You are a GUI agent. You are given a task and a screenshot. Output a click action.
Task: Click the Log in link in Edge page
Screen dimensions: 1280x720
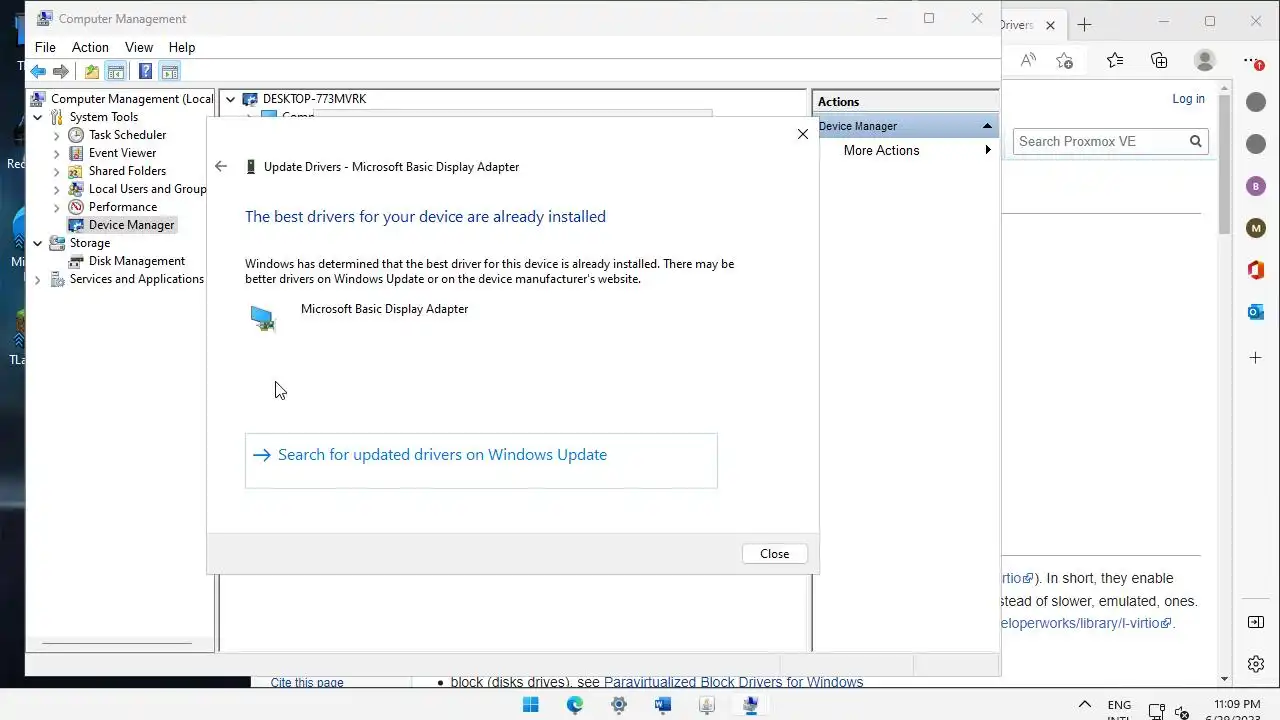coord(1188,99)
